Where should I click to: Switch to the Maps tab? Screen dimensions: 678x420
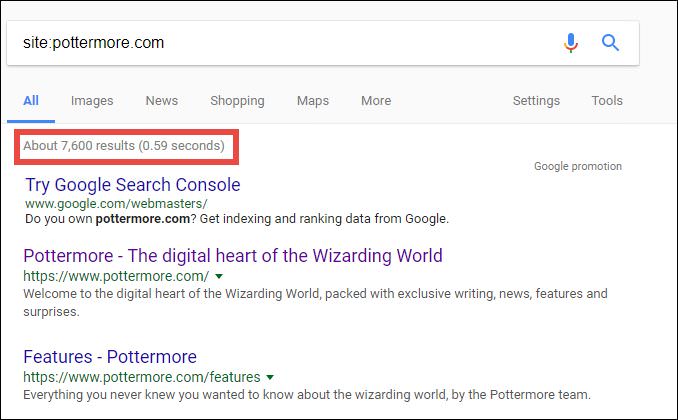pyautogui.click(x=313, y=100)
